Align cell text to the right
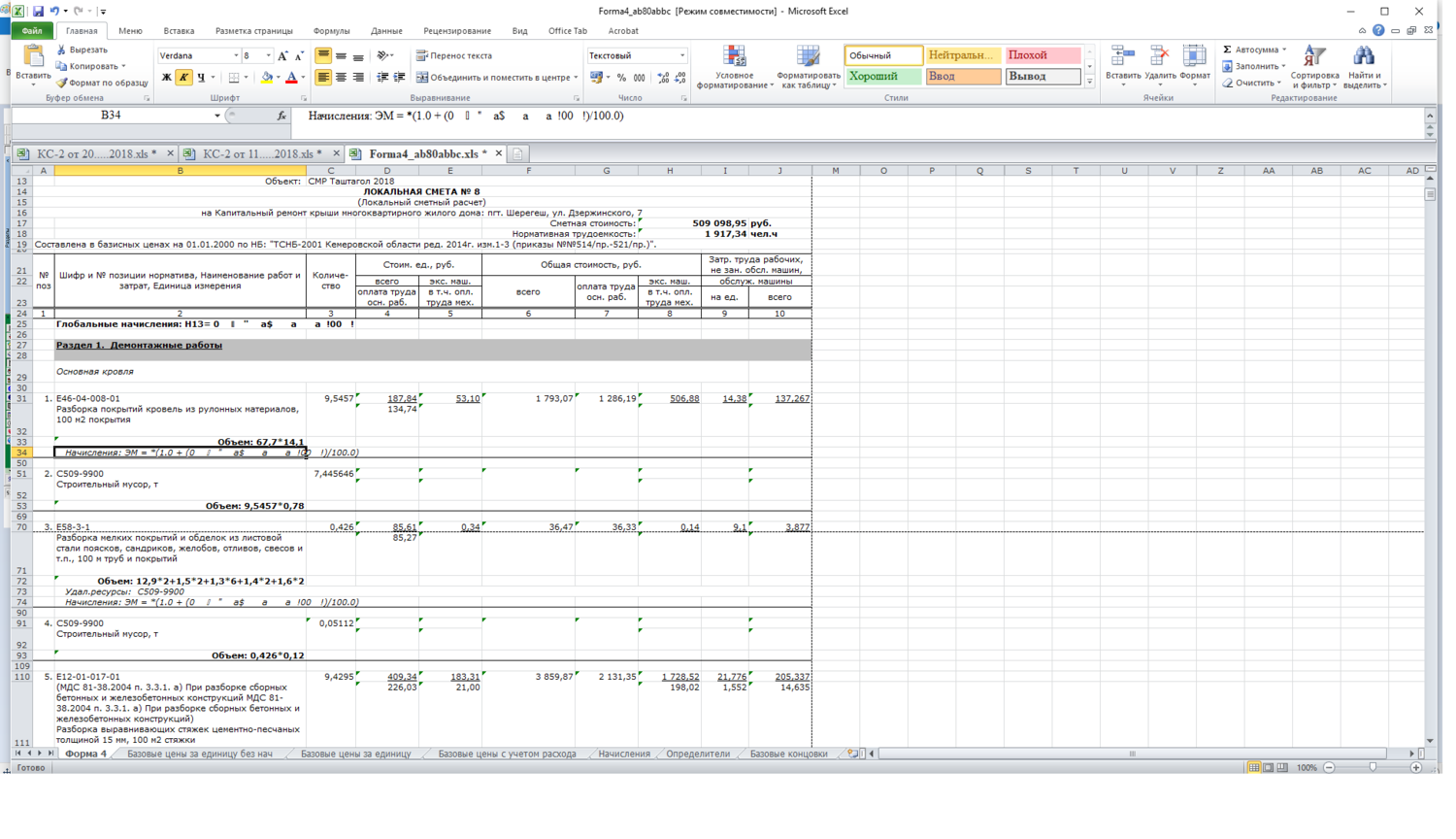Viewport: 1456px width, 839px height. [358, 78]
